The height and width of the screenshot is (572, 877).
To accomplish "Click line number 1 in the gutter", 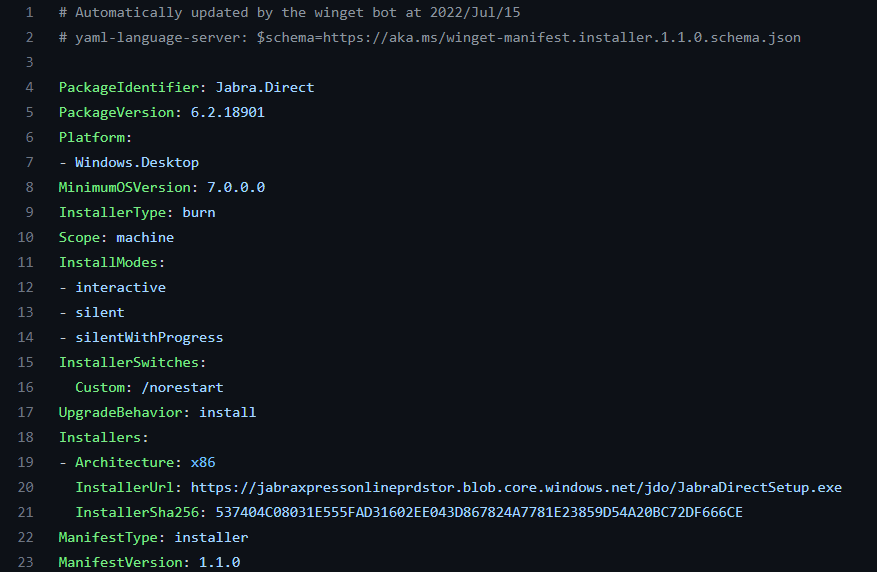I will pos(29,12).
